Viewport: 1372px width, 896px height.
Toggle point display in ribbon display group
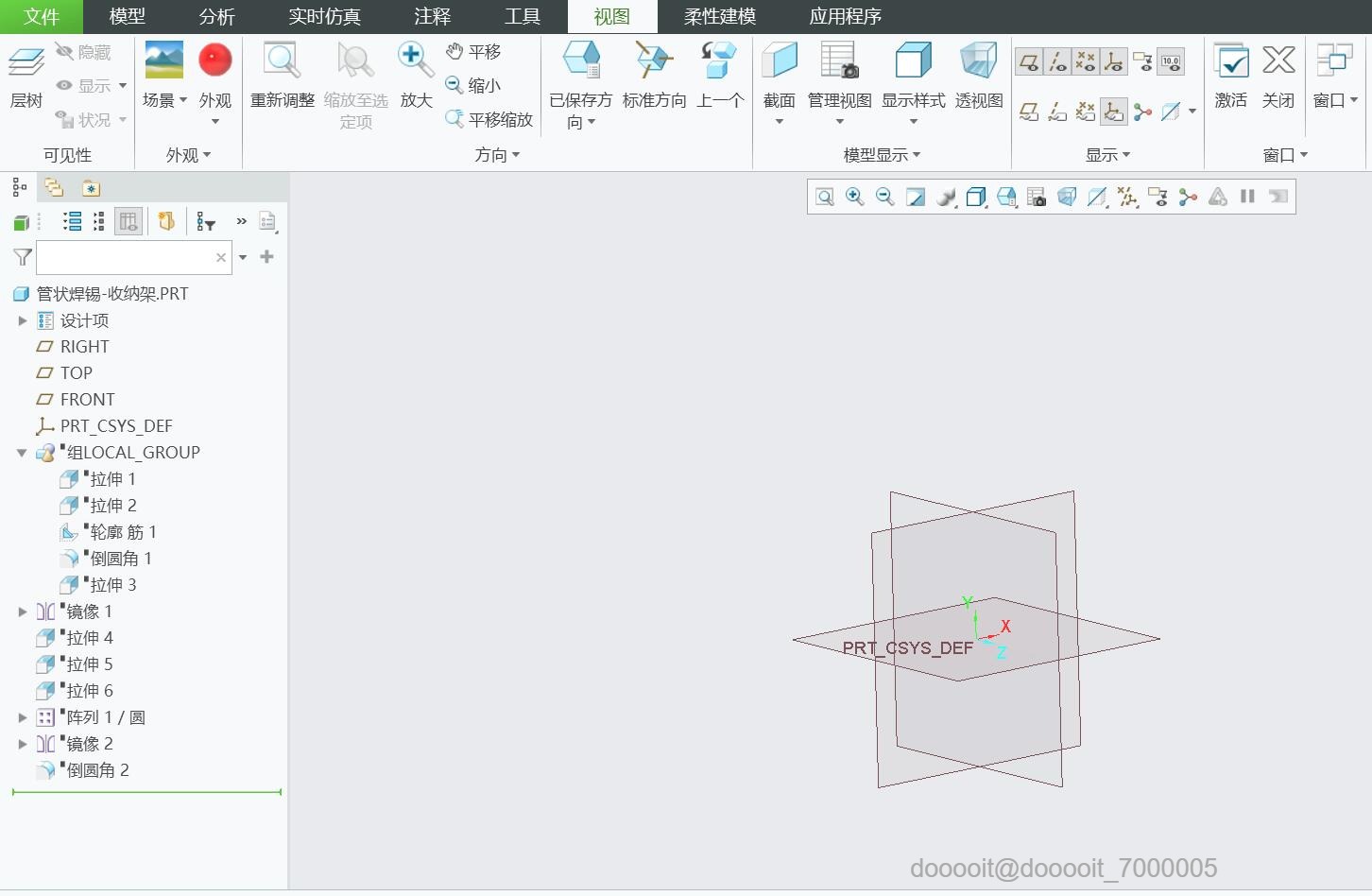click(1086, 62)
